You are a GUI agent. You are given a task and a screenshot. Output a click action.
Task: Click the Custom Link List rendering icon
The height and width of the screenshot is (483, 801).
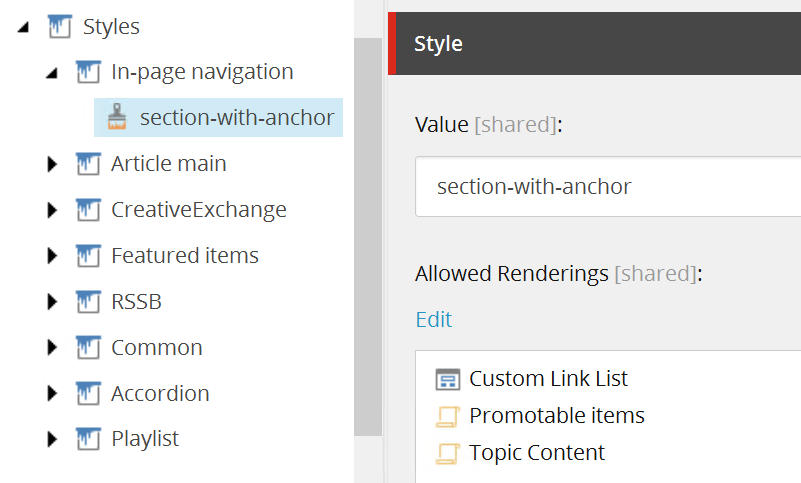click(447, 380)
